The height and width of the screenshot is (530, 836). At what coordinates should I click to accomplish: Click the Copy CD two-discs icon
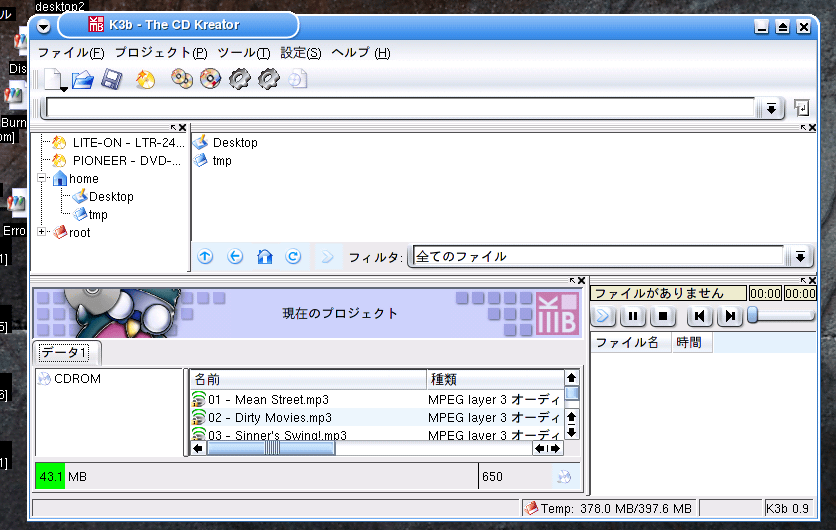pos(182,79)
